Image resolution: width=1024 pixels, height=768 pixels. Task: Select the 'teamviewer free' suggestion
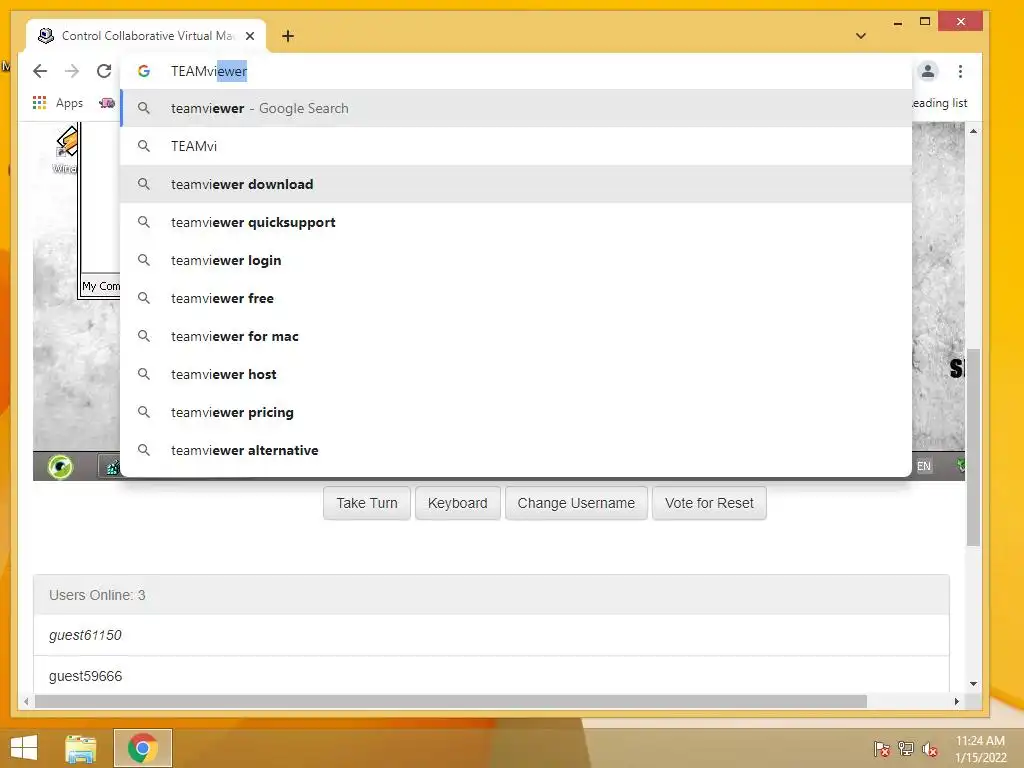(516, 298)
